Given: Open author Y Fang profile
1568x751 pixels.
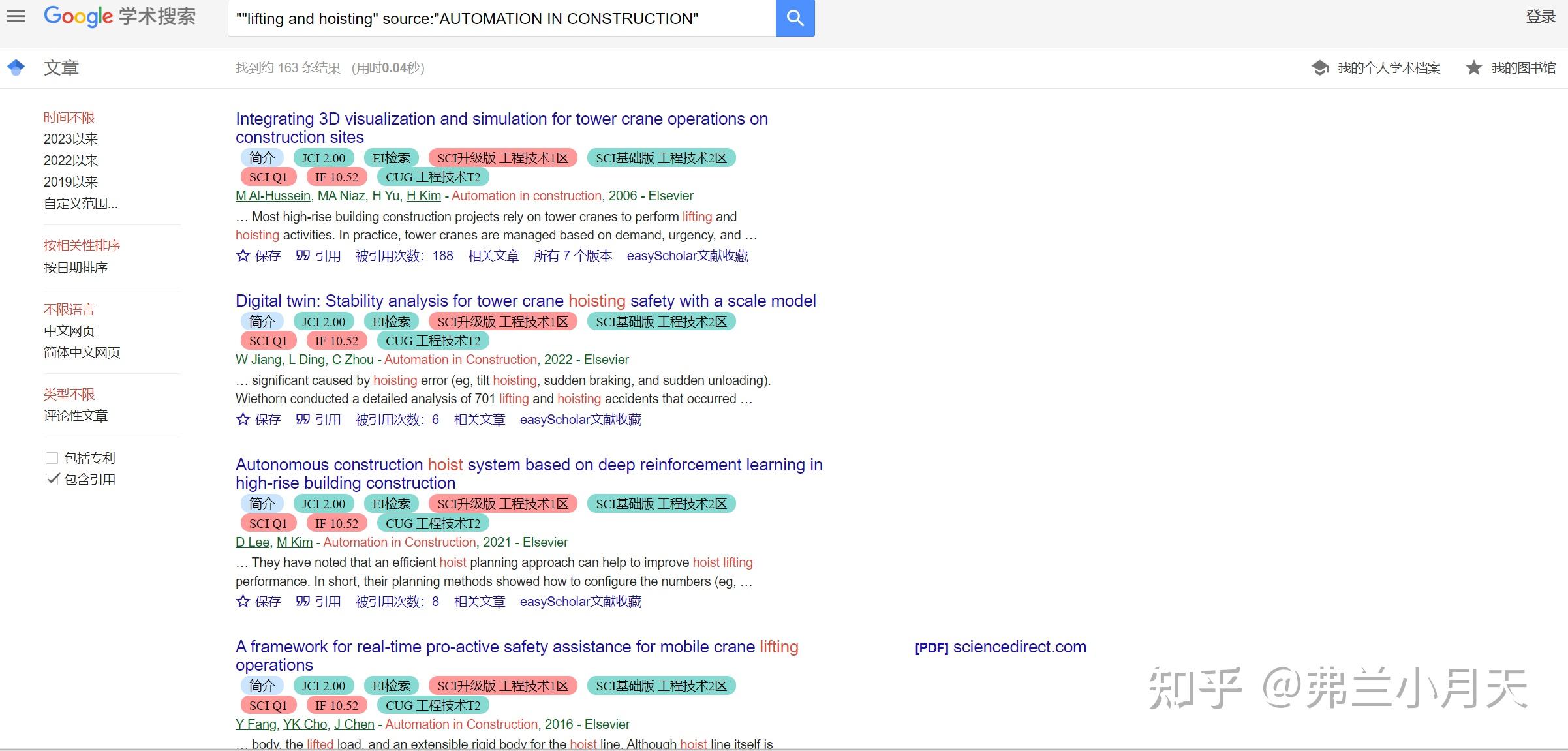Looking at the screenshot, I should tap(256, 724).
